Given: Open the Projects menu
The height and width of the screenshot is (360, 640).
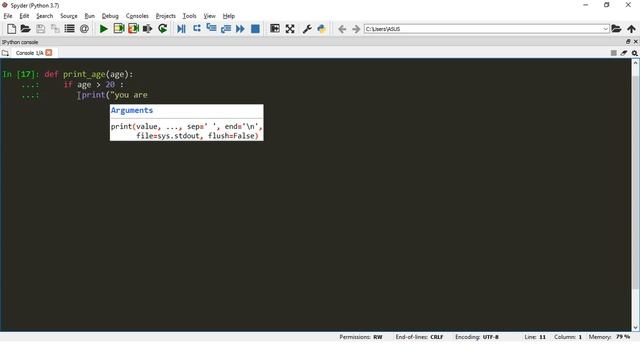Looking at the screenshot, I should [166, 16].
